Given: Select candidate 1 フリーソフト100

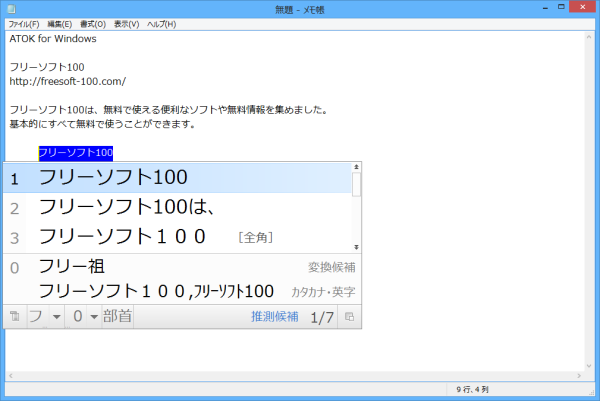Looking at the screenshot, I should [177, 178].
